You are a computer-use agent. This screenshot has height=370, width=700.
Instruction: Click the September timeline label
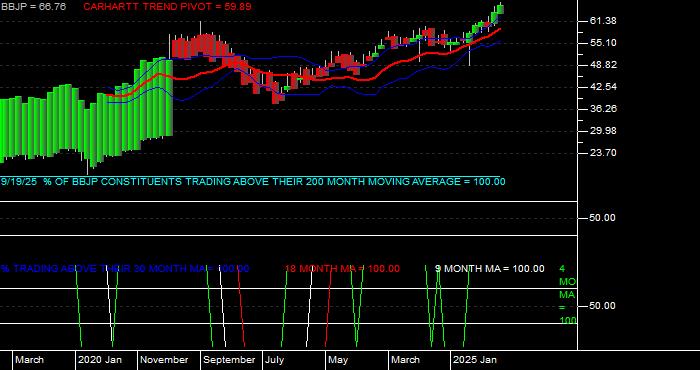tap(229, 360)
